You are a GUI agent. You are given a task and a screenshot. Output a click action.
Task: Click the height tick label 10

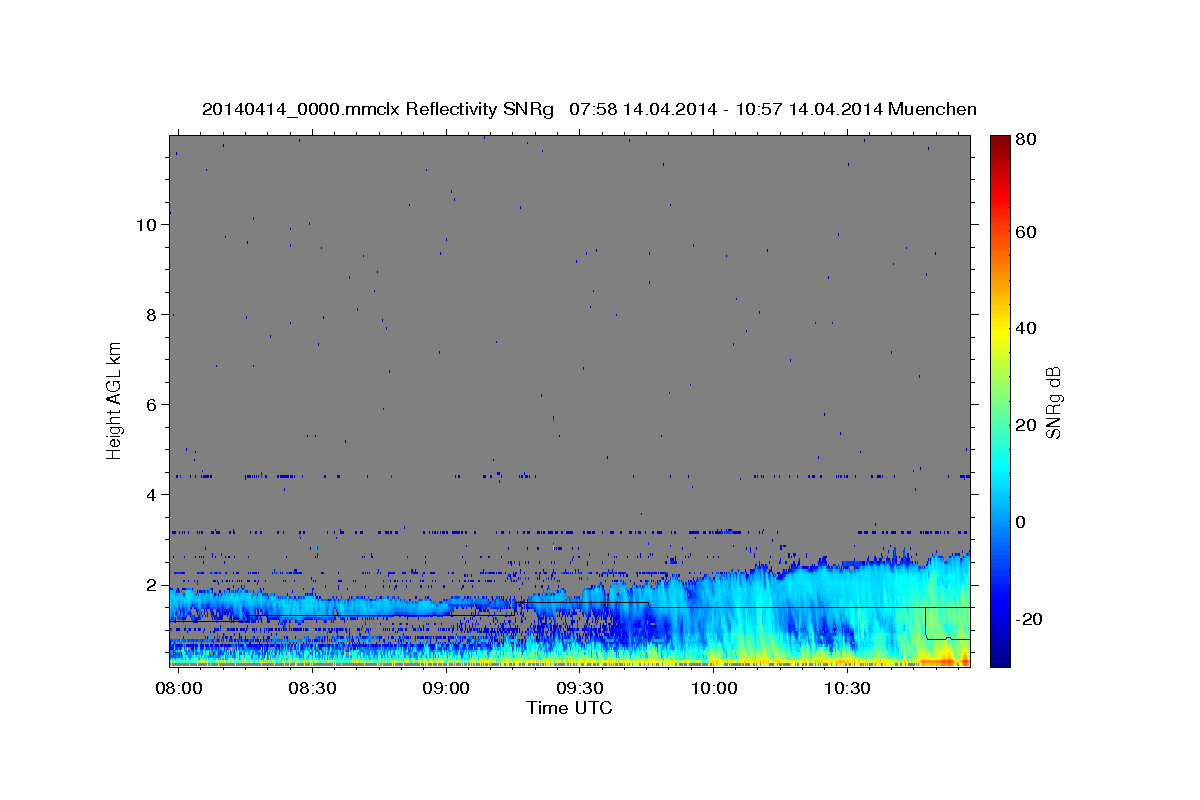[147, 225]
